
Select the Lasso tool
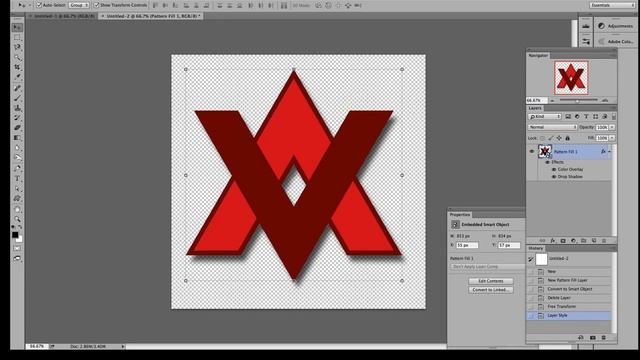17,47
